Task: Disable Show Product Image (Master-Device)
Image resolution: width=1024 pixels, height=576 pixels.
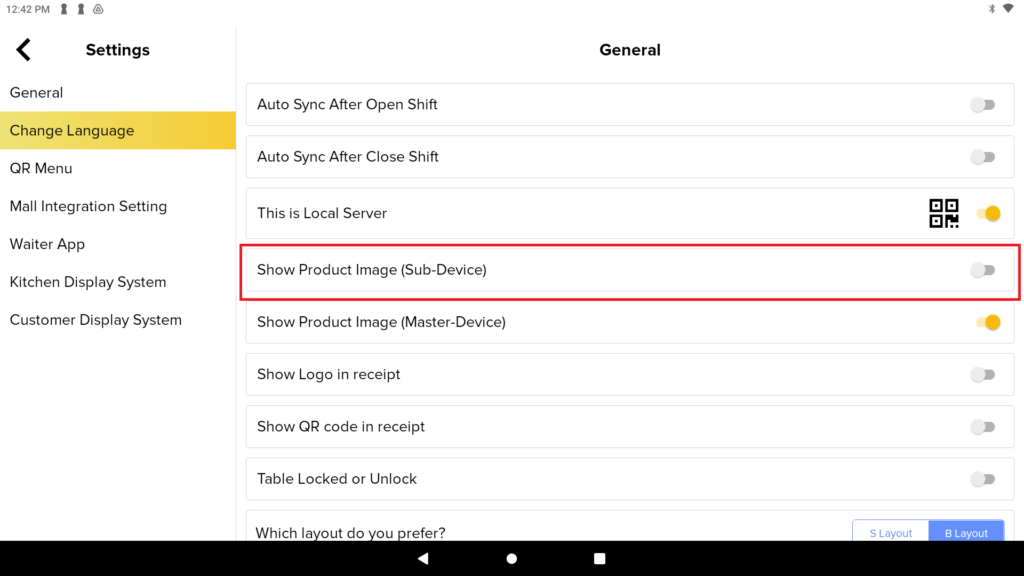Action: point(988,322)
